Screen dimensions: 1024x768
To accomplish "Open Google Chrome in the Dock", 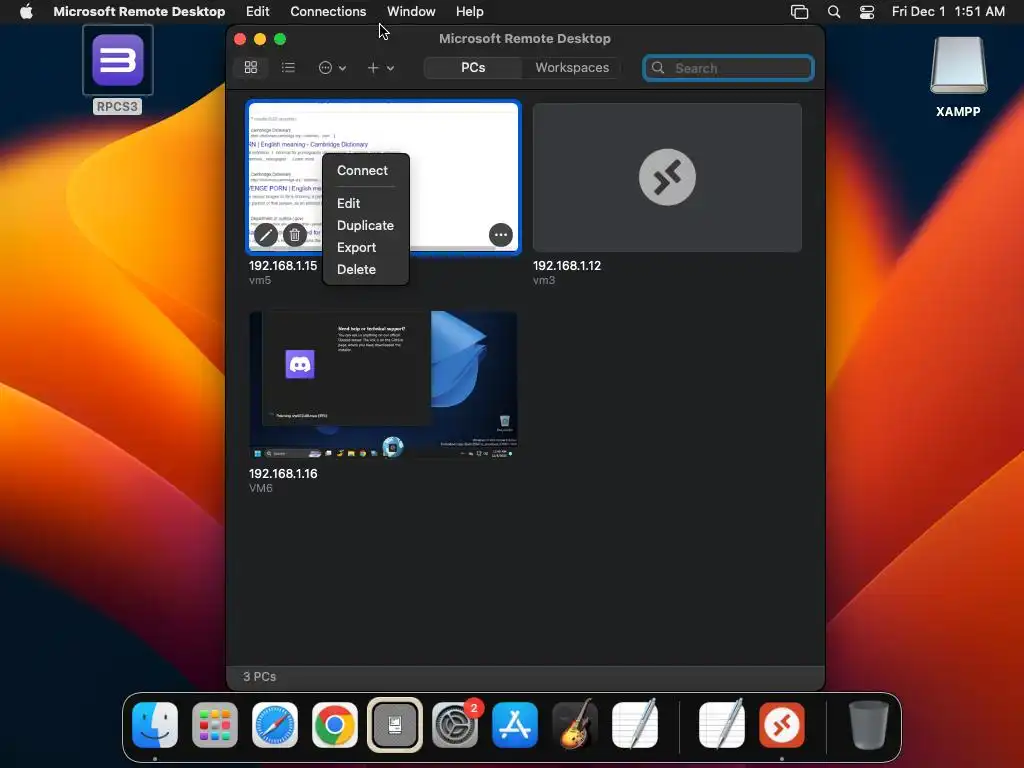I will pyautogui.click(x=335, y=725).
